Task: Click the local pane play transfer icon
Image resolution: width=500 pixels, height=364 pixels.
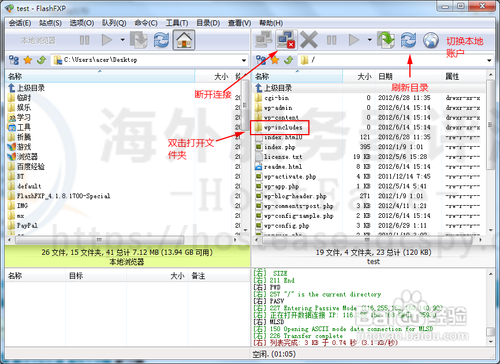Action: 107,40
